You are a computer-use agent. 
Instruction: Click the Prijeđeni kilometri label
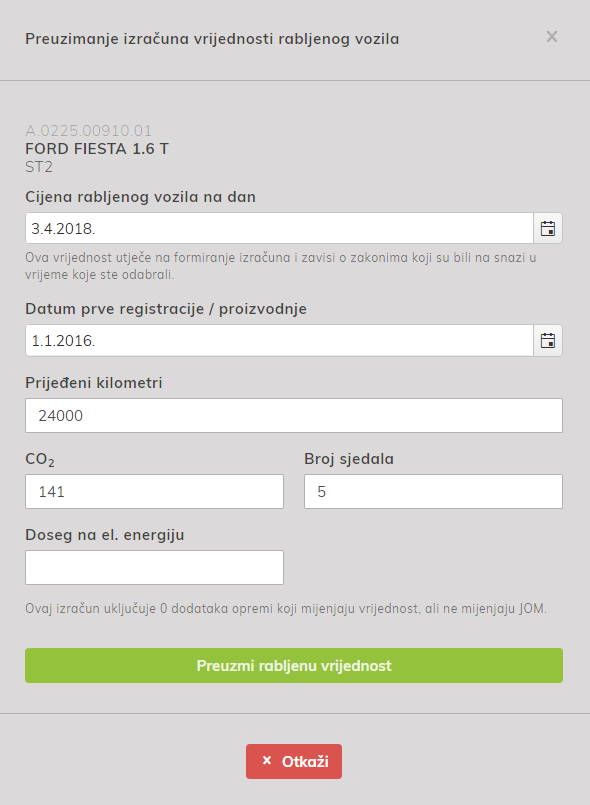coord(94,383)
